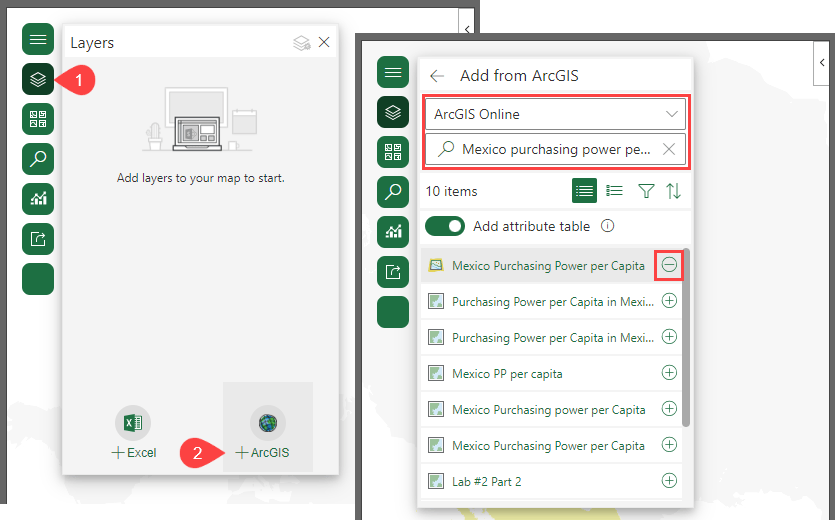This screenshot has height=520, width=835.
Task: Collapse right window side pane chevron
Action: tap(822, 63)
